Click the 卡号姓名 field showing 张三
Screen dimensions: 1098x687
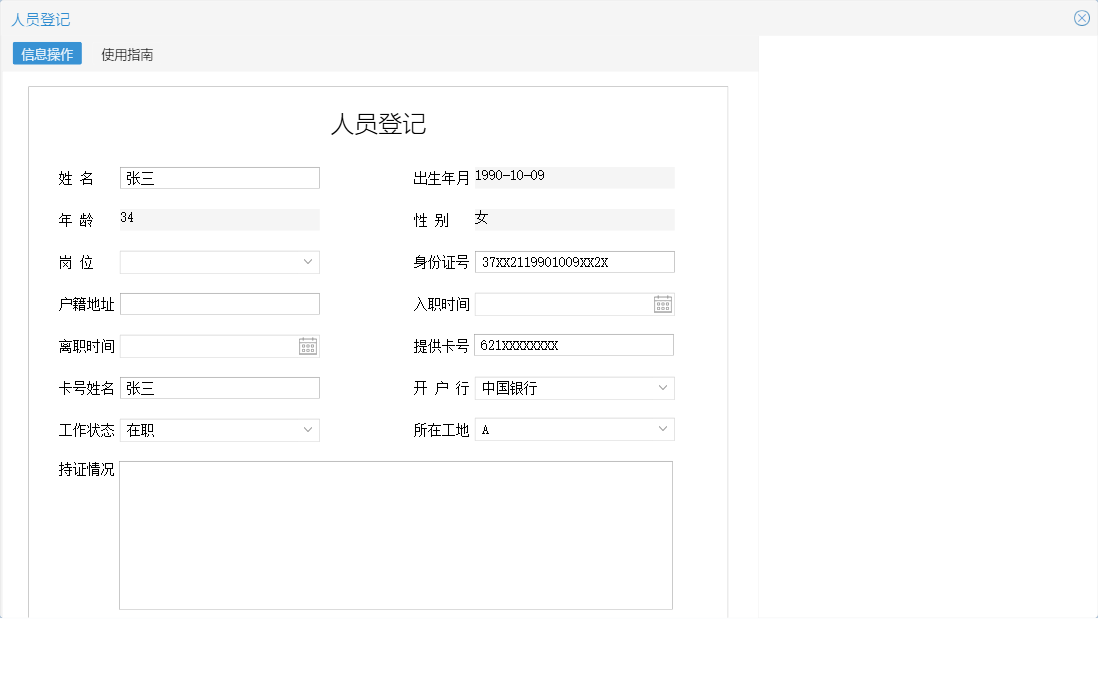(x=219, y=387)
